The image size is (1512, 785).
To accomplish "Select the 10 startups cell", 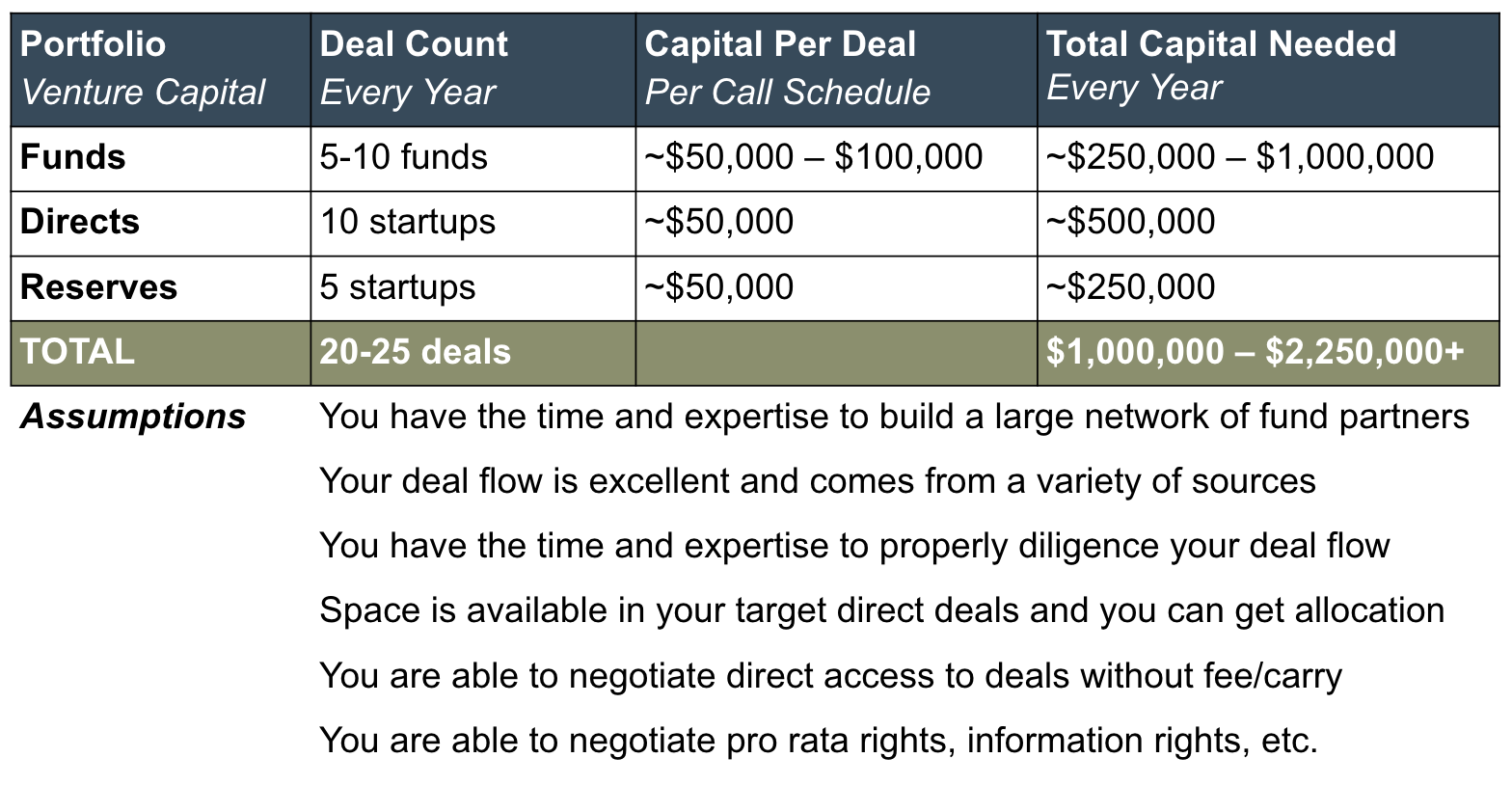I will click(473, 223).
